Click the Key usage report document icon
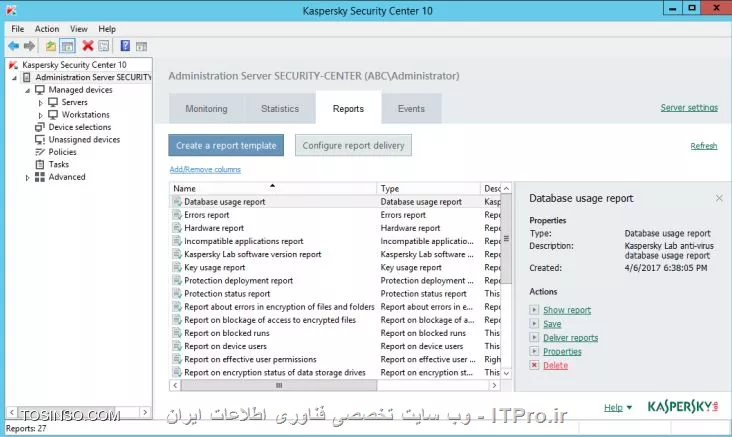This screenshot has width=732, height=437. tap(177, 267)
